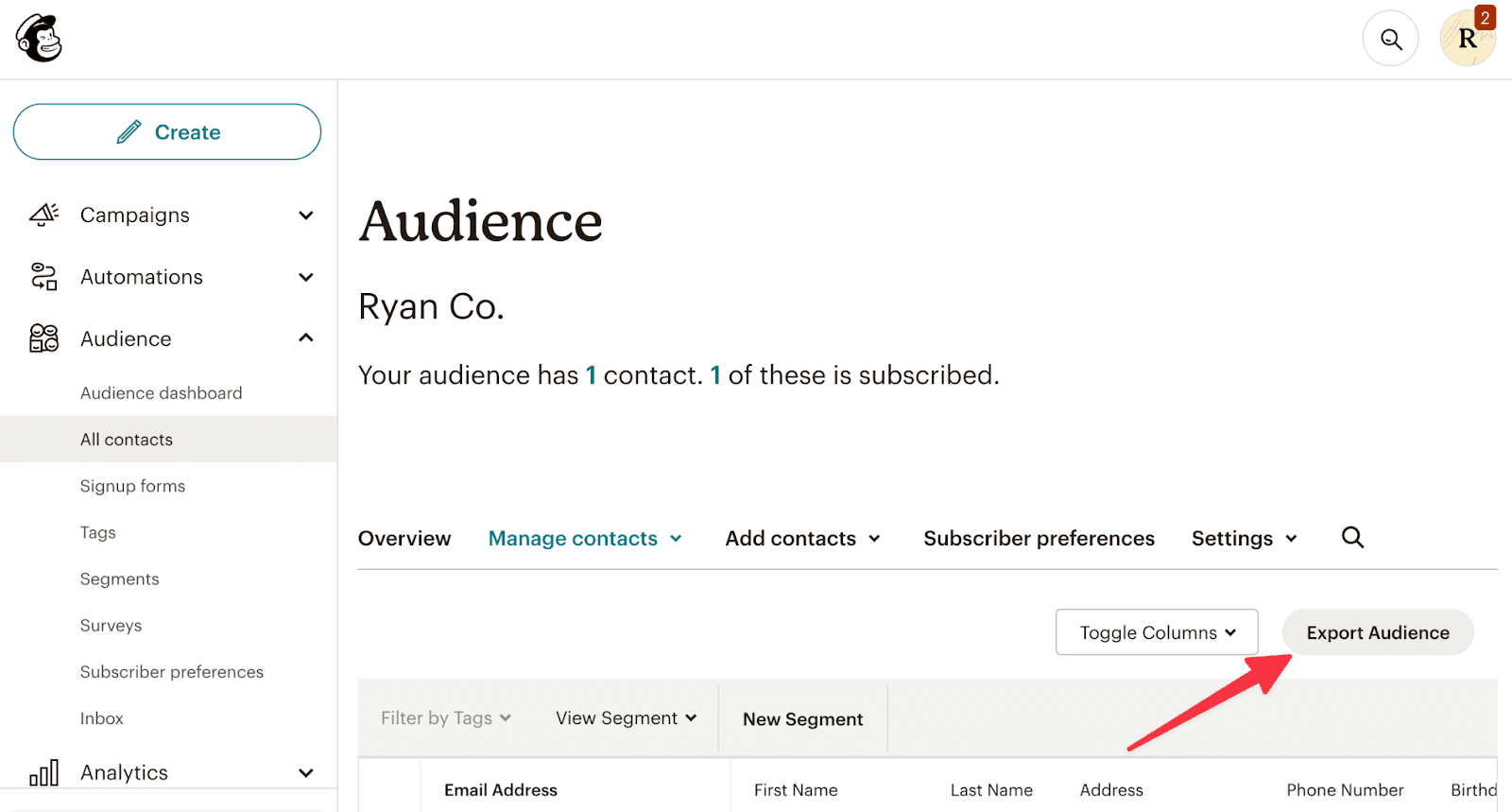Expand the Automations chevron
Image resolution: width=1512 pixels, height=812 pixels.
306,277
